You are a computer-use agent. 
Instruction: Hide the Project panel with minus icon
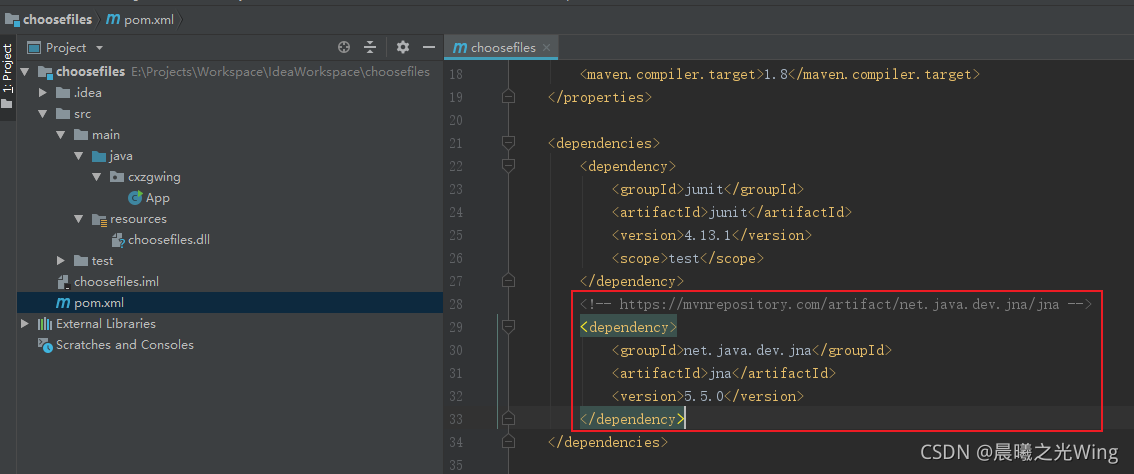[429, 48]
